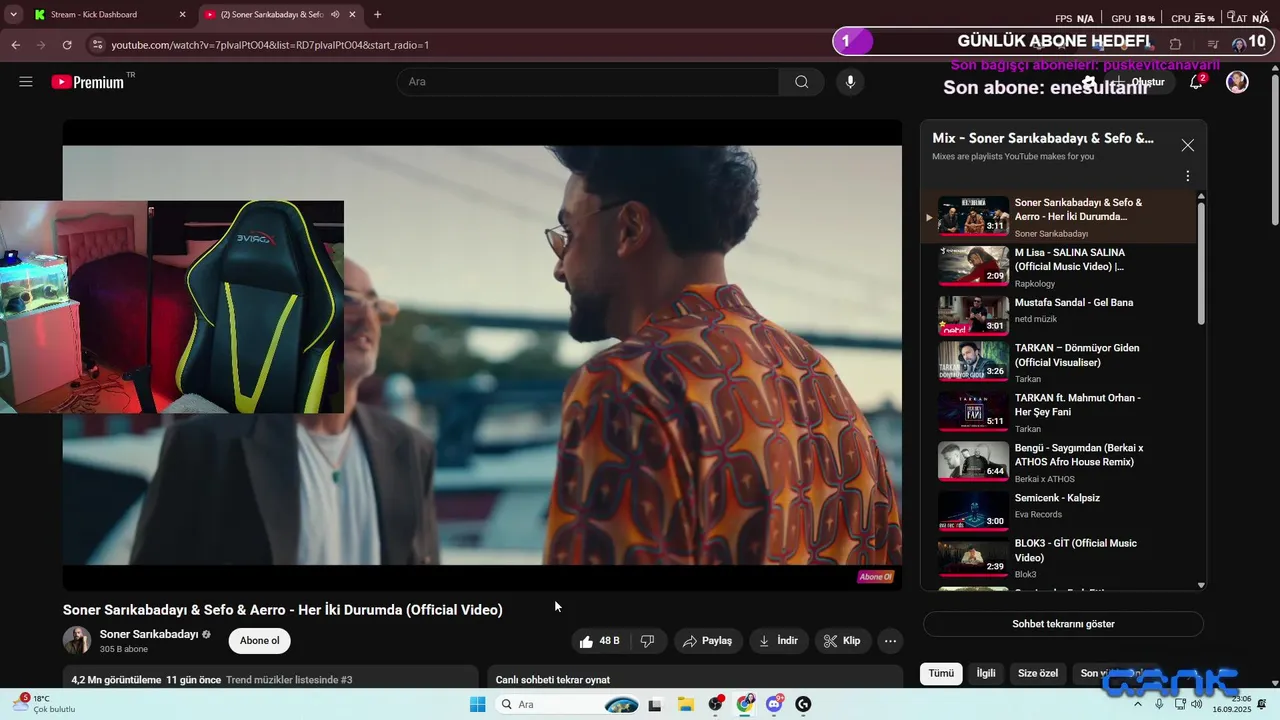Open Trend müzikler listesinde #3 link
Image resolution: width=1280 pixels, height=720 pixels.
coord(289,680)
